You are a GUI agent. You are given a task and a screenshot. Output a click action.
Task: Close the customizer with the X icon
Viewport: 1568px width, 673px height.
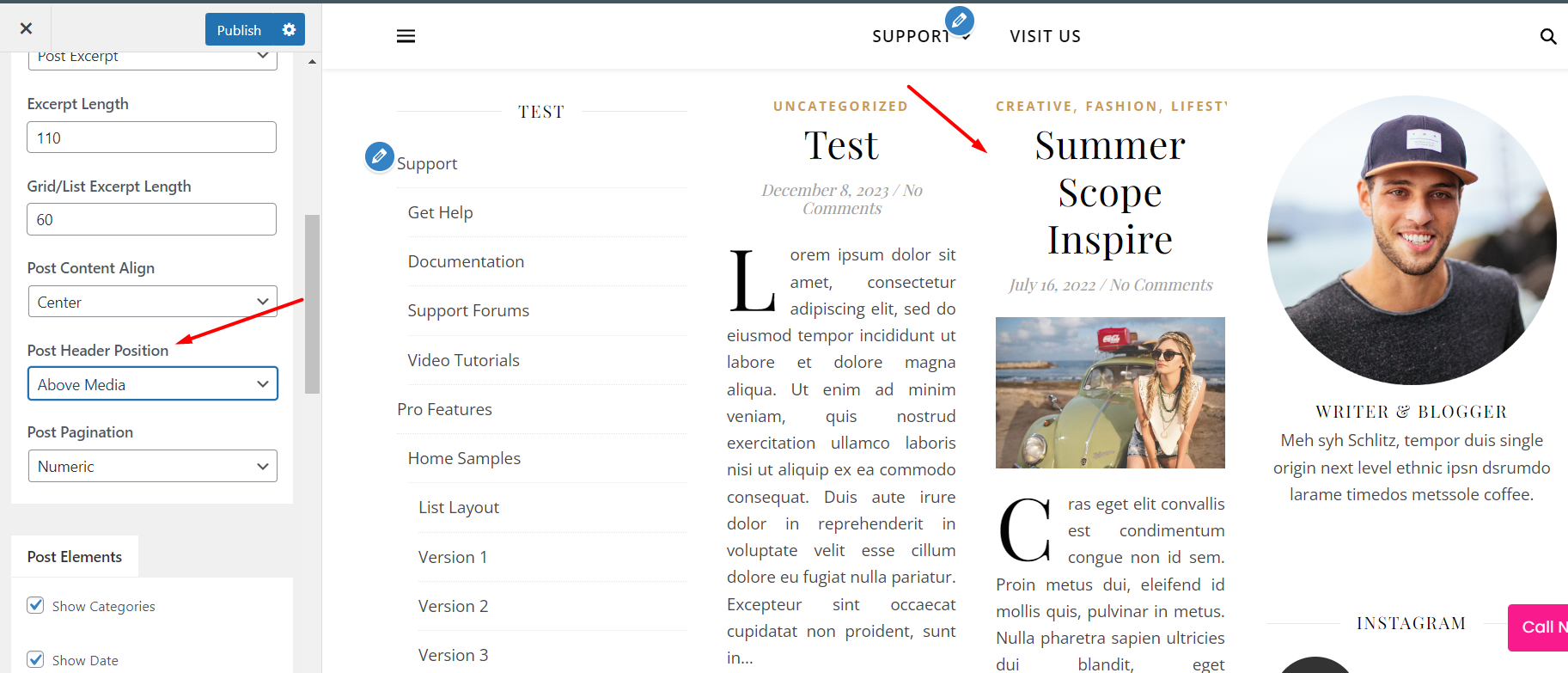click(x=26, y=28)
